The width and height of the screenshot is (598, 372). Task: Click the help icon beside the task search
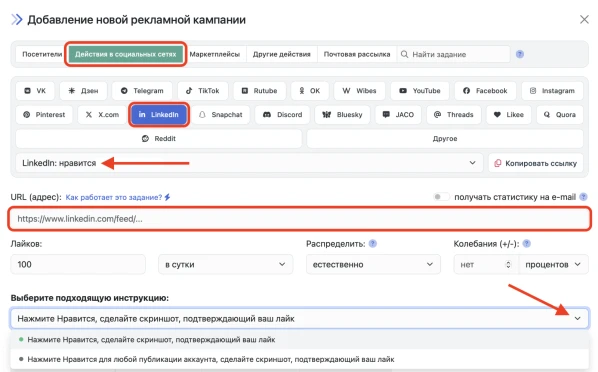point(519,54)
